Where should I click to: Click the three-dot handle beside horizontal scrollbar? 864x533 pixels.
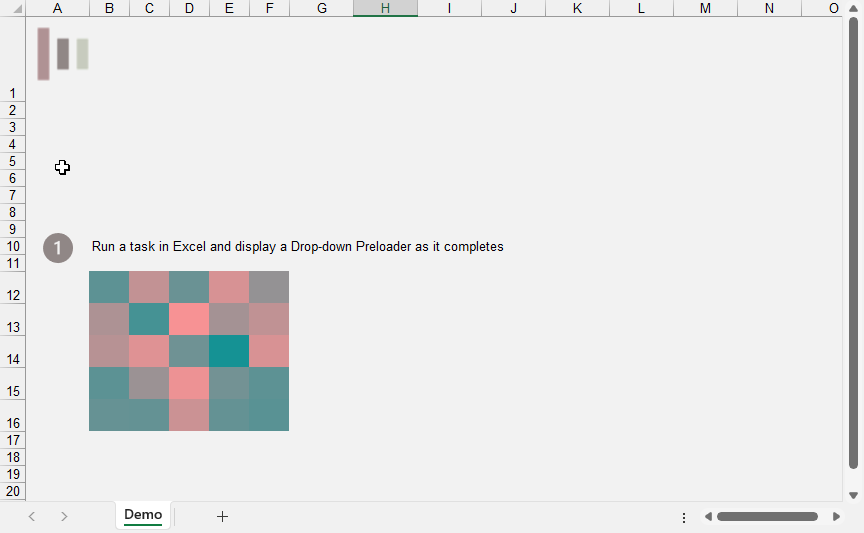684,517
